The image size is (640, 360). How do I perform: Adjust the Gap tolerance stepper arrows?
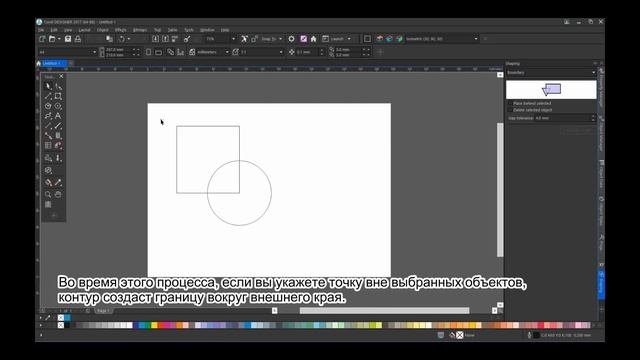pos(593,118)
